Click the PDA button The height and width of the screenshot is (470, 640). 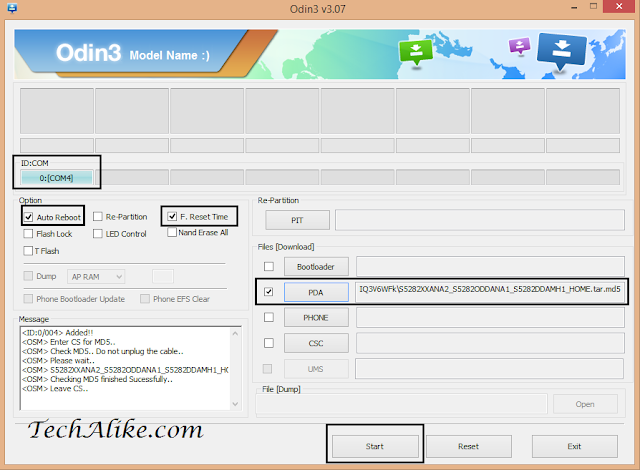coord(316,292)
